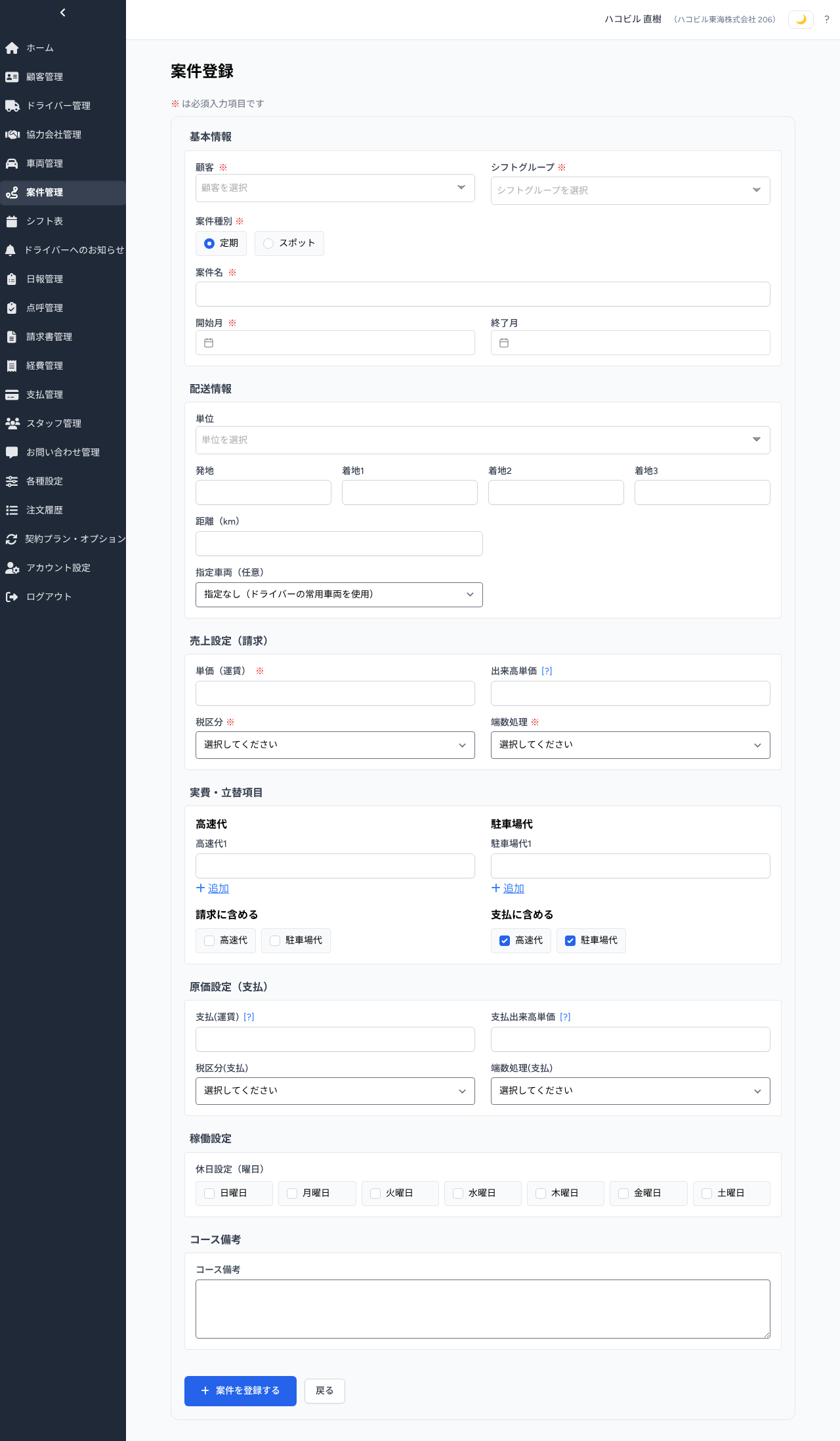Open the 税区分 dropdown in 売上設定
Viewport: 840px width, 1441px height.
point(335,745)
